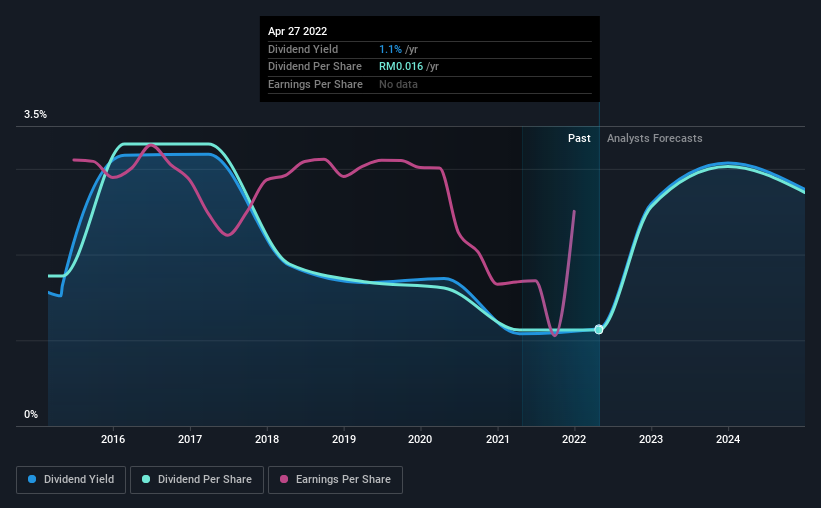821x508 pixels.
Task: Click the tooltip 'Dividend Yield' row label
Action: click(303, 49)
